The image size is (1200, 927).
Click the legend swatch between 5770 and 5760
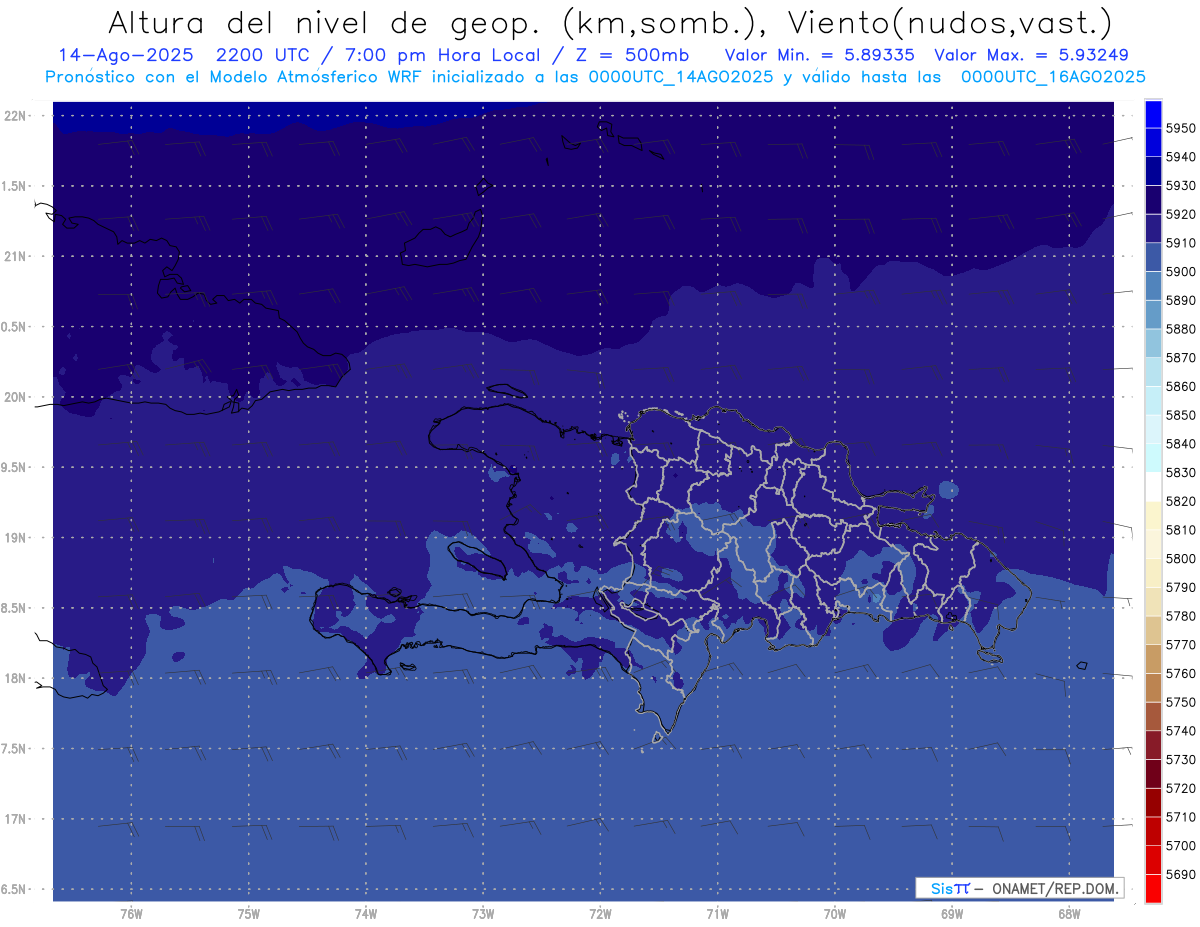tap(1153, 659)
